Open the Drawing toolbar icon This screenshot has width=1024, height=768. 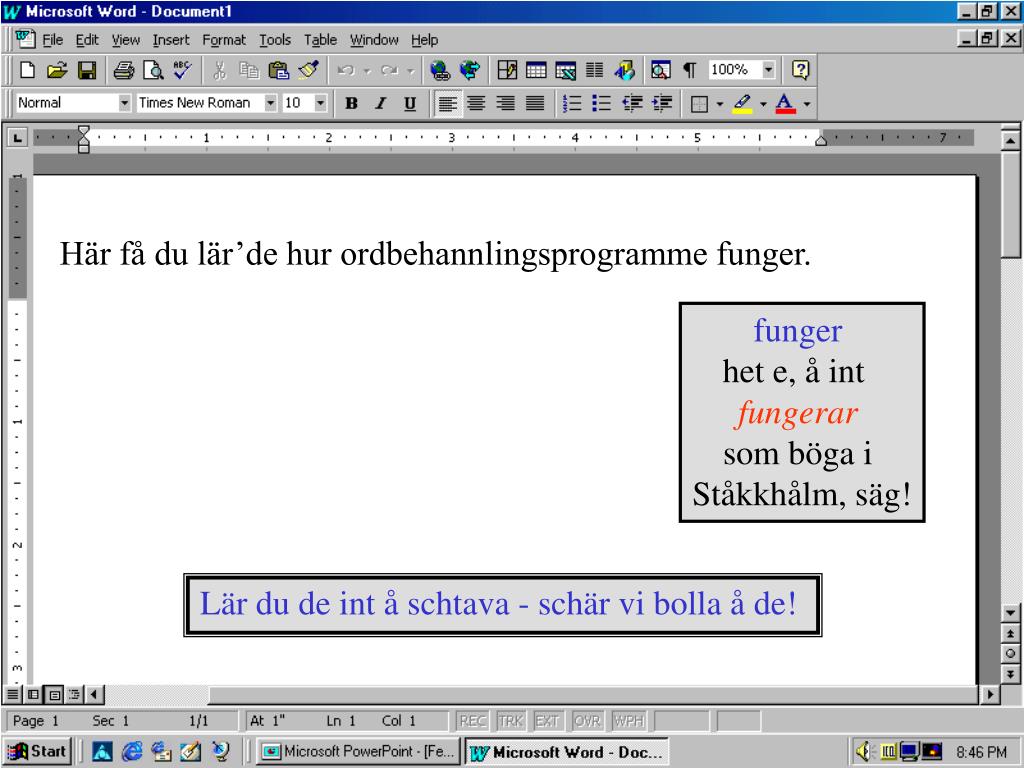point(624,69)
